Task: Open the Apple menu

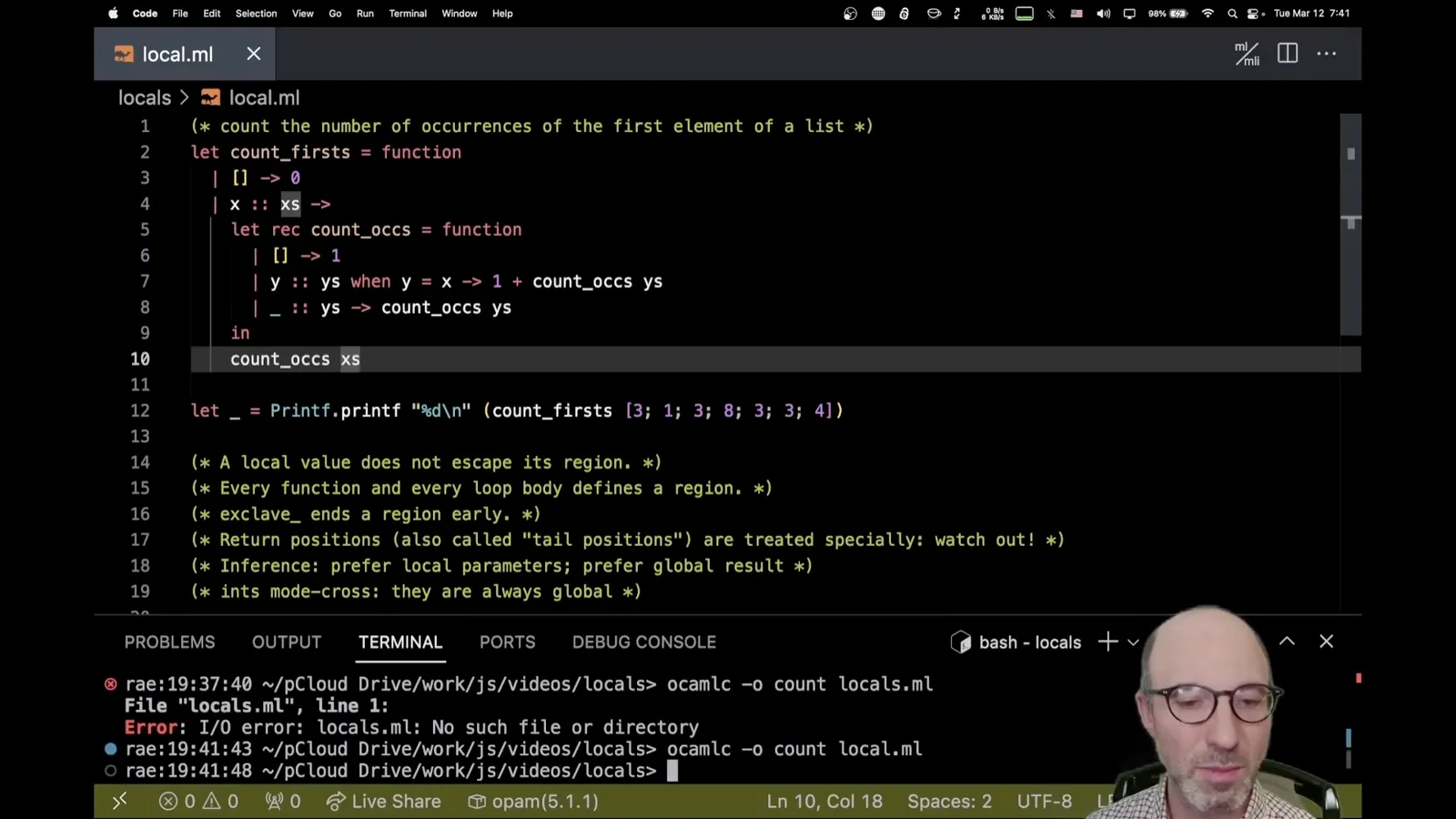Action: pos(114,14)
